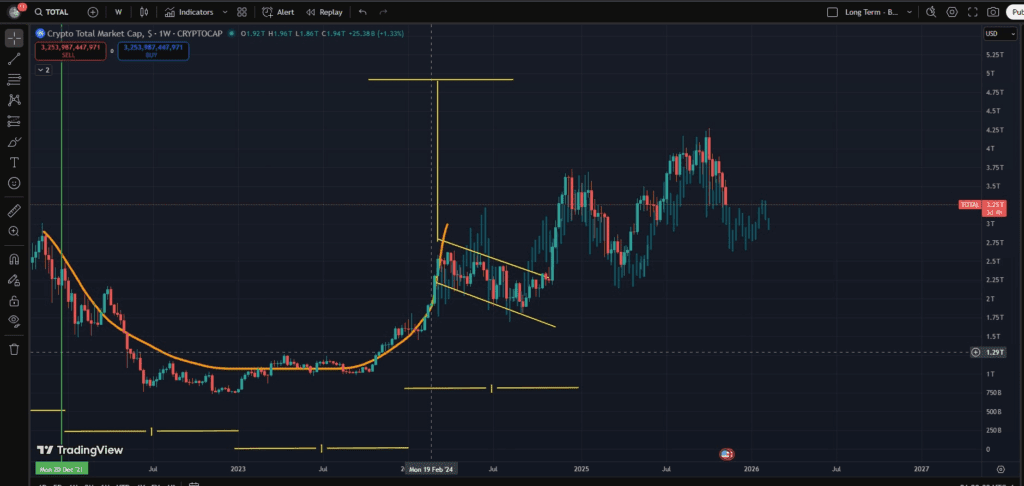Click the TradingView logo on chart
1024x486 pixels.
coord(80,450)
